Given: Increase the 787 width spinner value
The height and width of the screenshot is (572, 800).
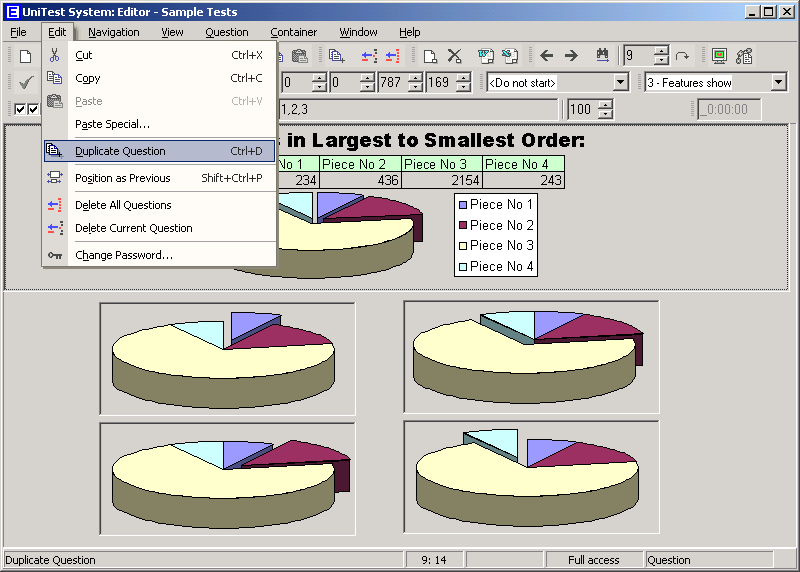Looking at the screenshot, I should [x=416, y=78].
